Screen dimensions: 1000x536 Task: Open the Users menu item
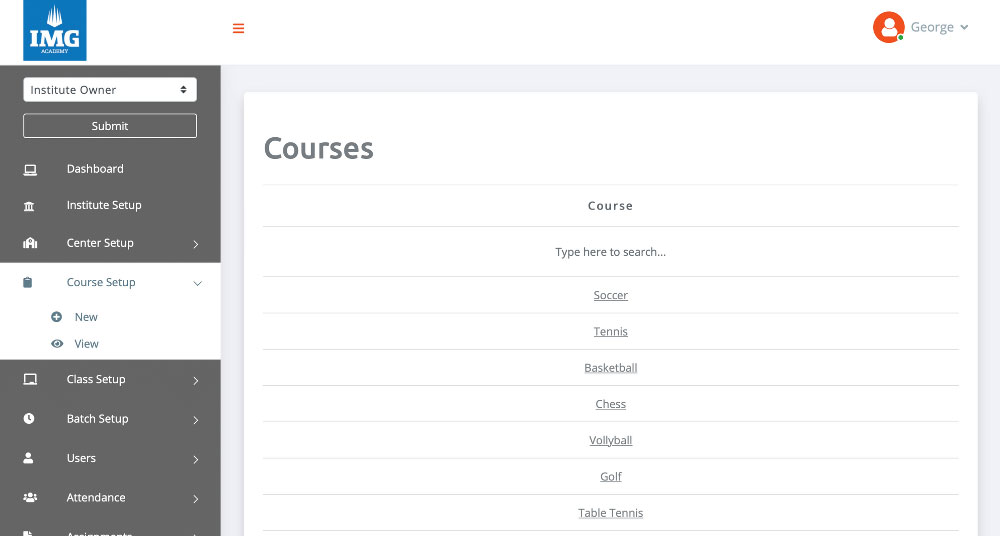click(81, 458)
